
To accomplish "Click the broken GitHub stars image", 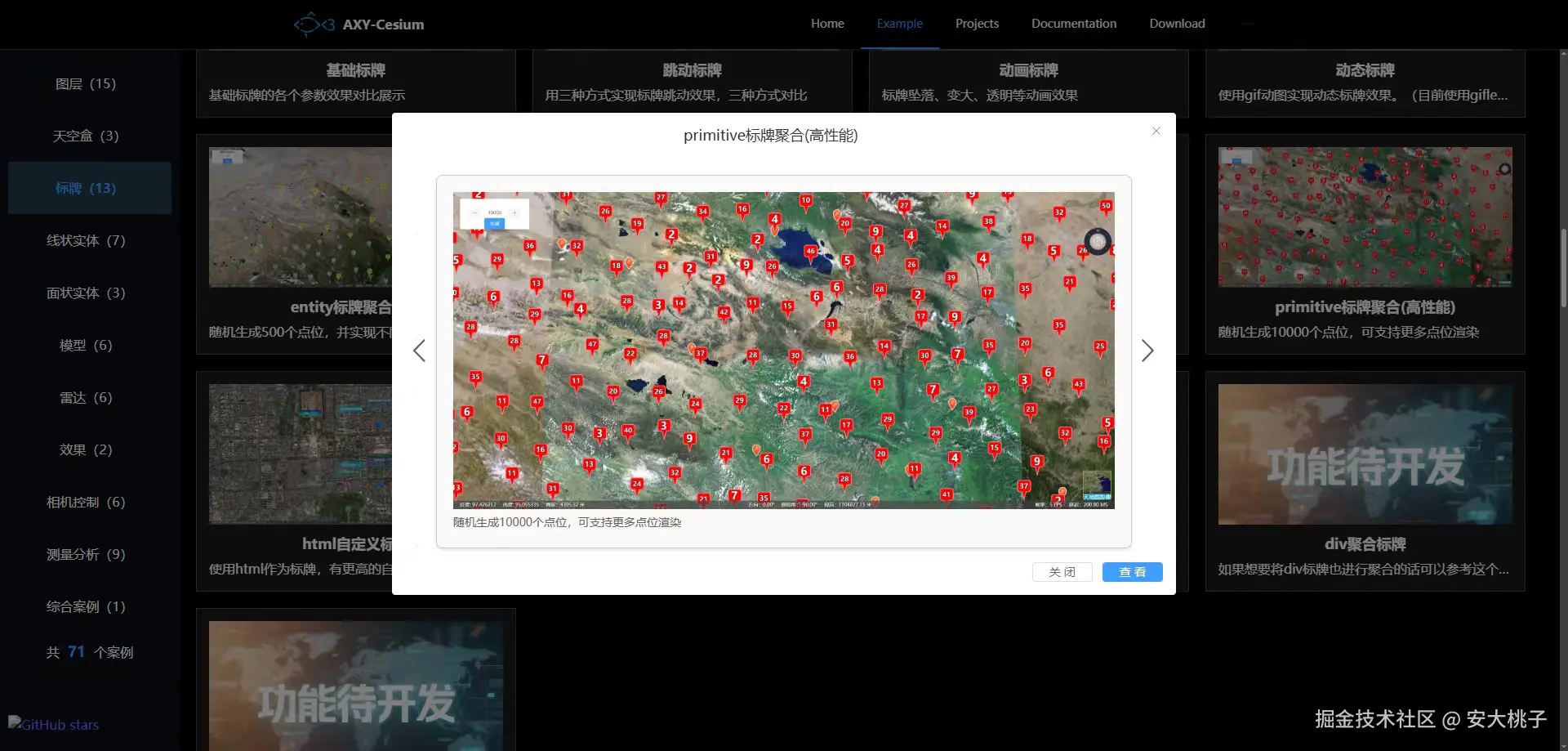I will click(54, 725).
